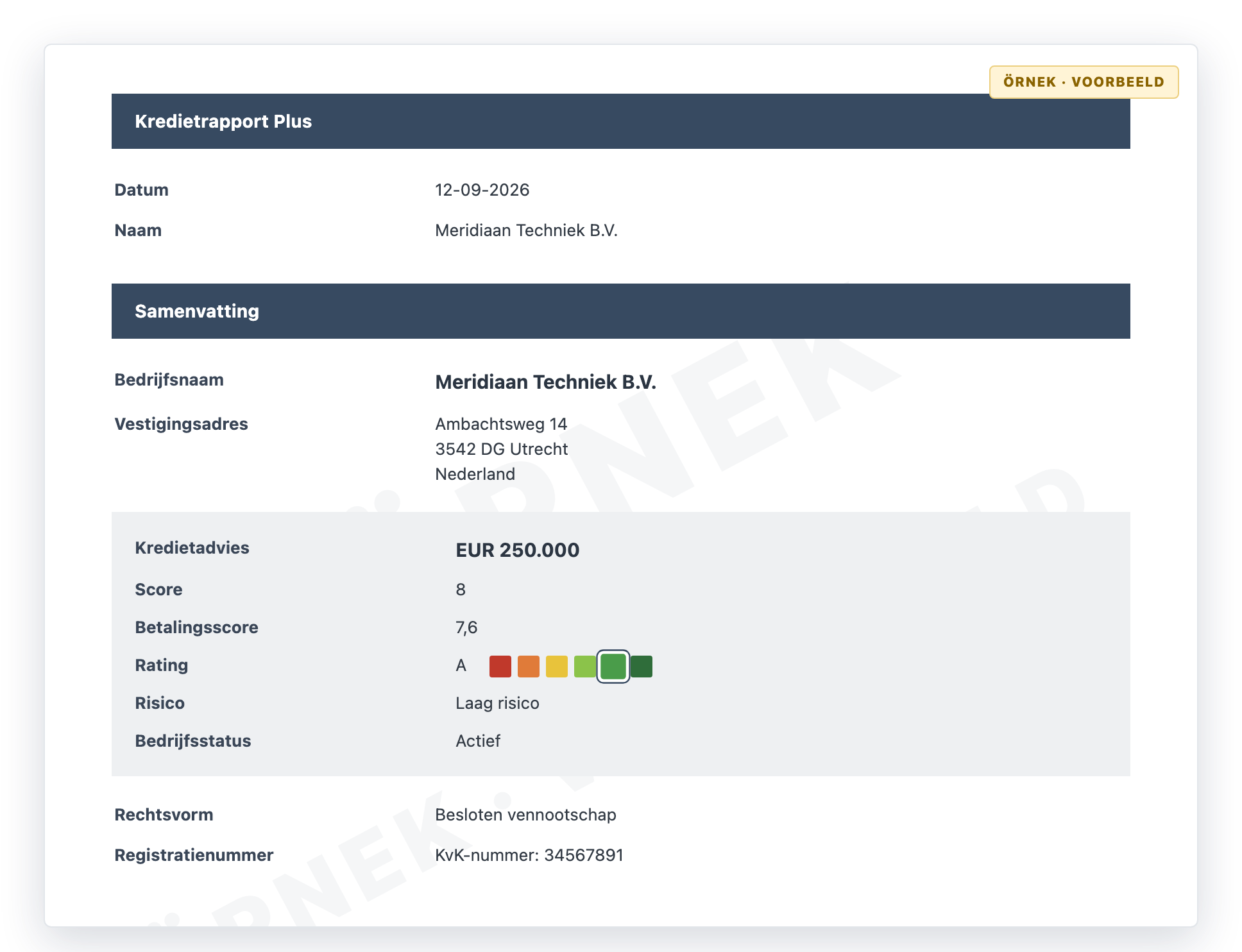Click the Bedrijfsstatus value Actief
The image size is (1242, 952).
point(478,741)
